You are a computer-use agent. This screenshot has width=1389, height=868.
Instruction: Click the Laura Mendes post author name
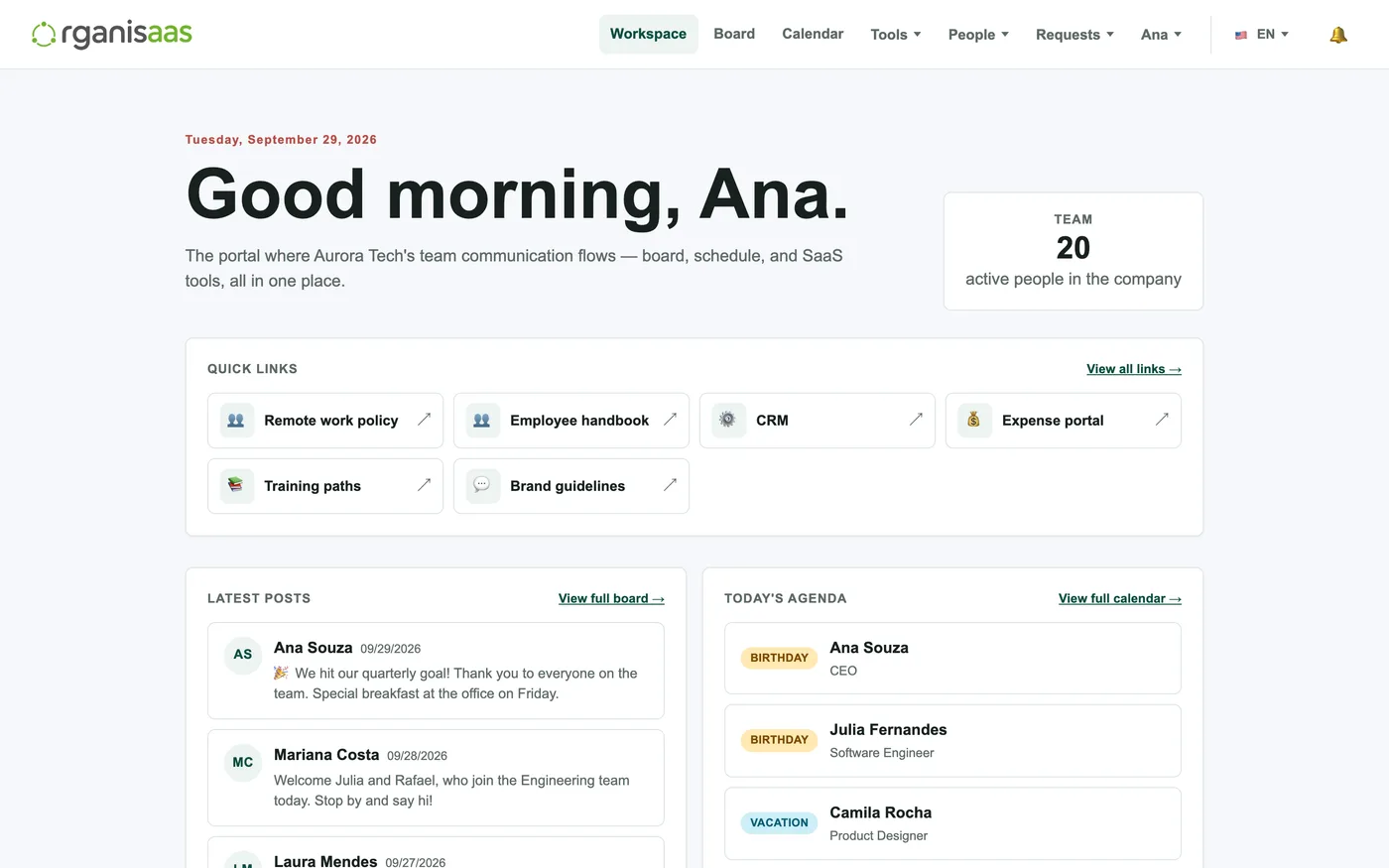pyautogui.click(x=325, y=861)
